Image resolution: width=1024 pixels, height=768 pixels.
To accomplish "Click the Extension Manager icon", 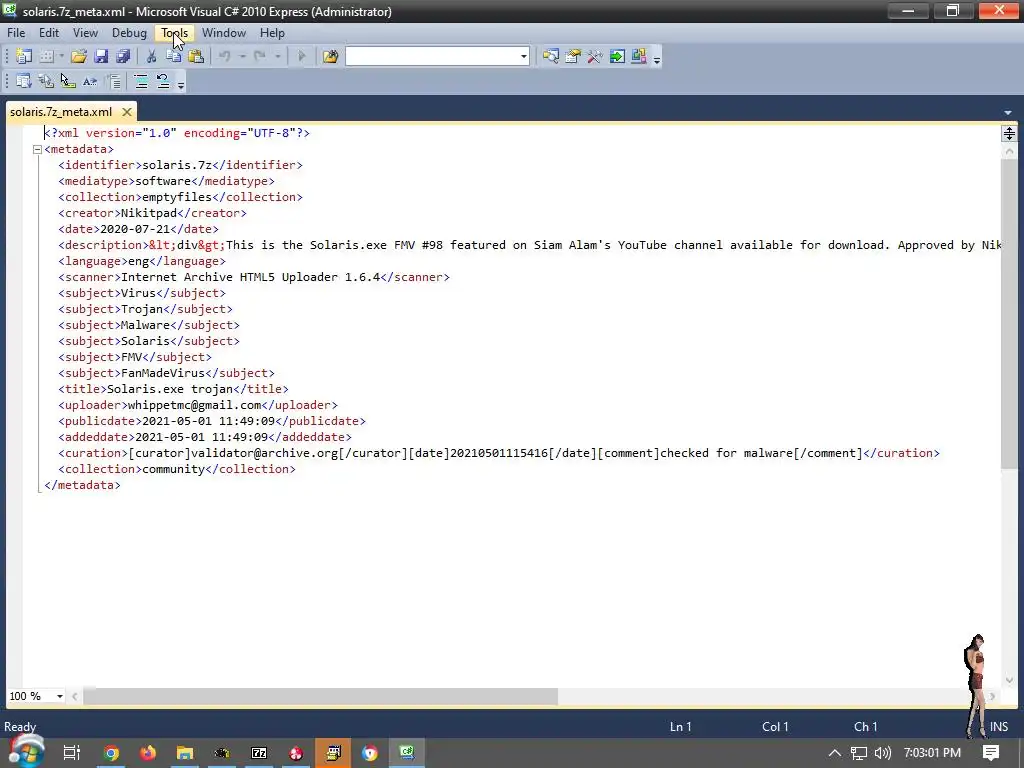I will point(639,57).
